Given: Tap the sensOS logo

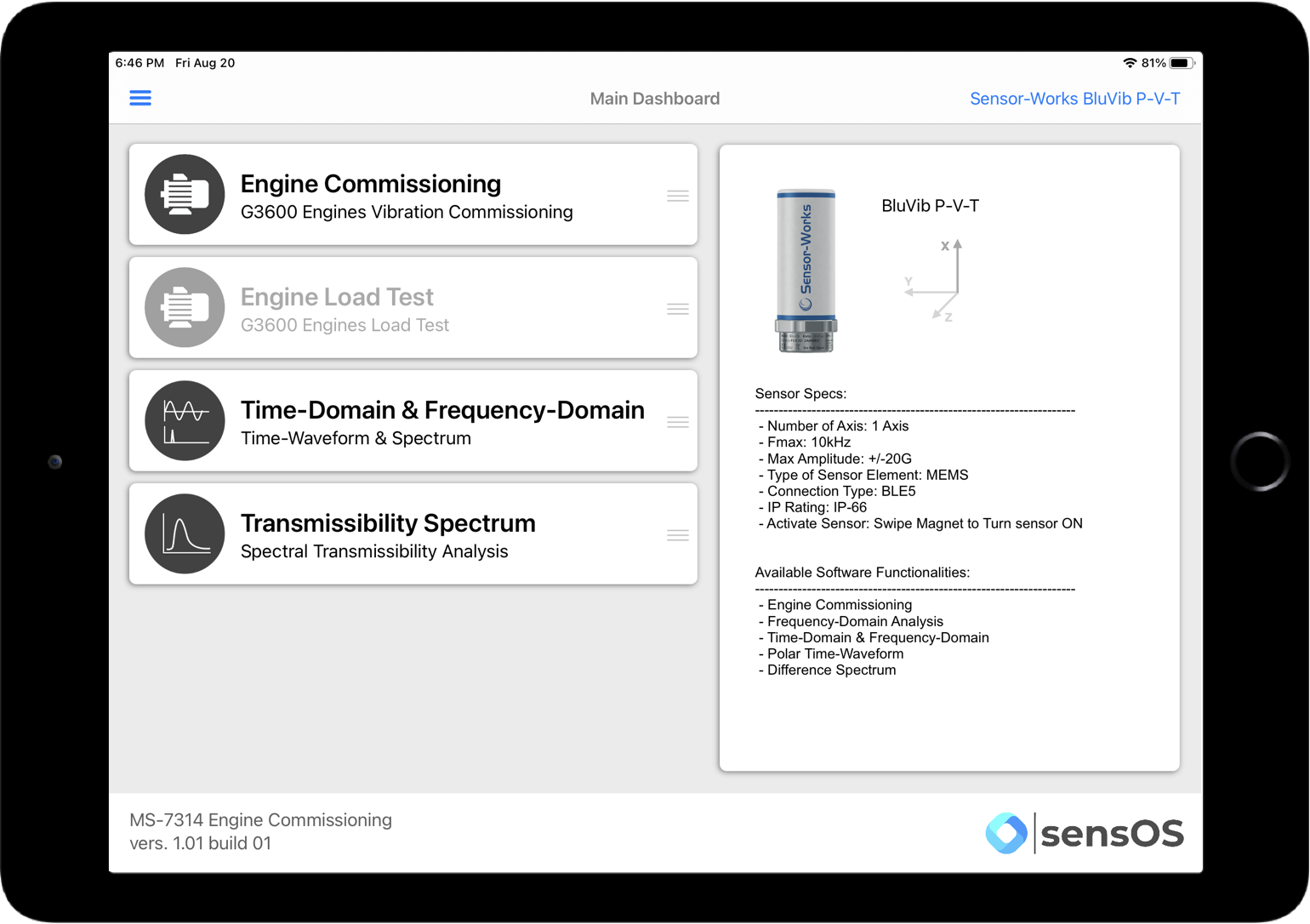Looking at the screenshot, I should (1085, 833).
